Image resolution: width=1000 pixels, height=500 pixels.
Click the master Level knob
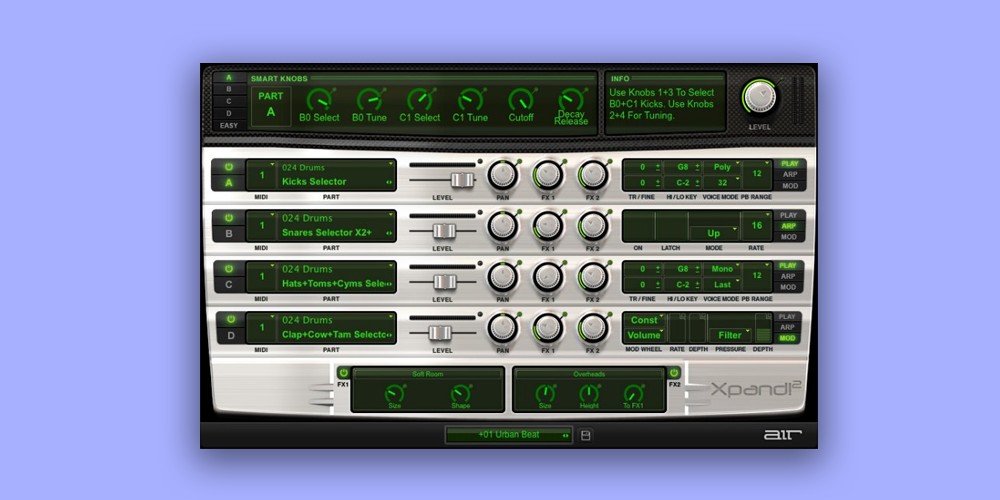759,97
